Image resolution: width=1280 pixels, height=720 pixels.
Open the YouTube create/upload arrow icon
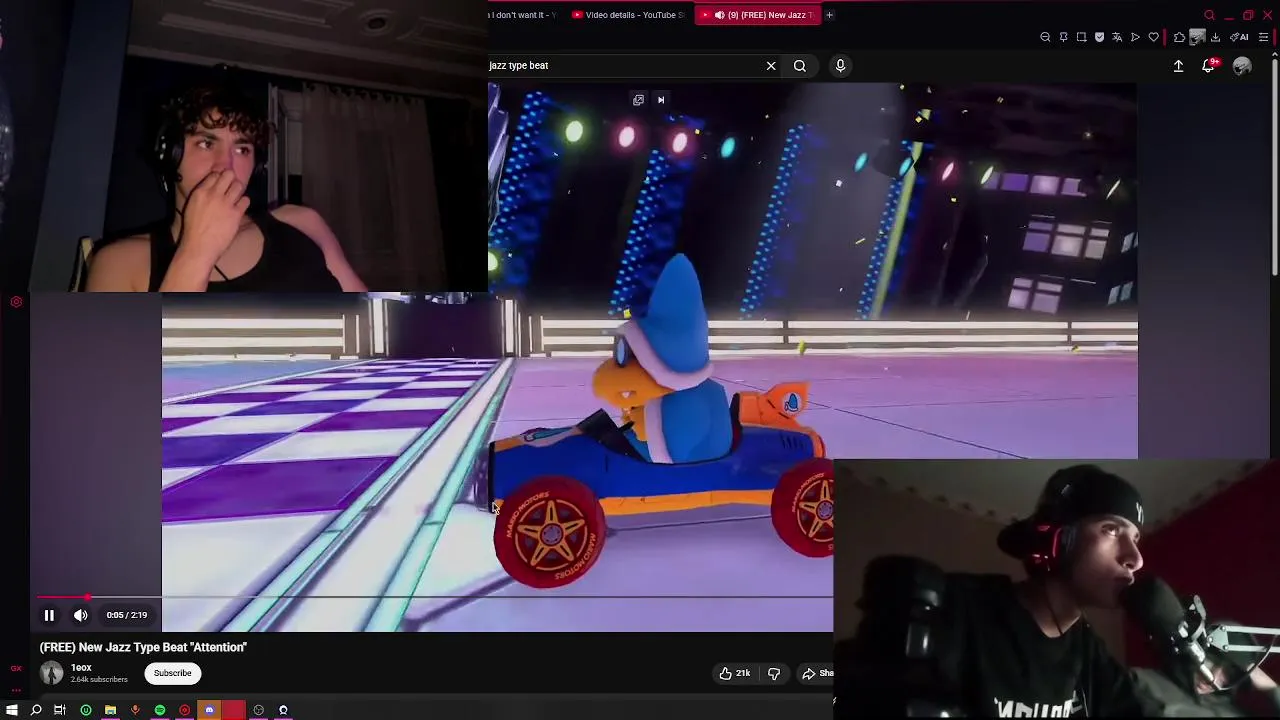(1178, 66)
